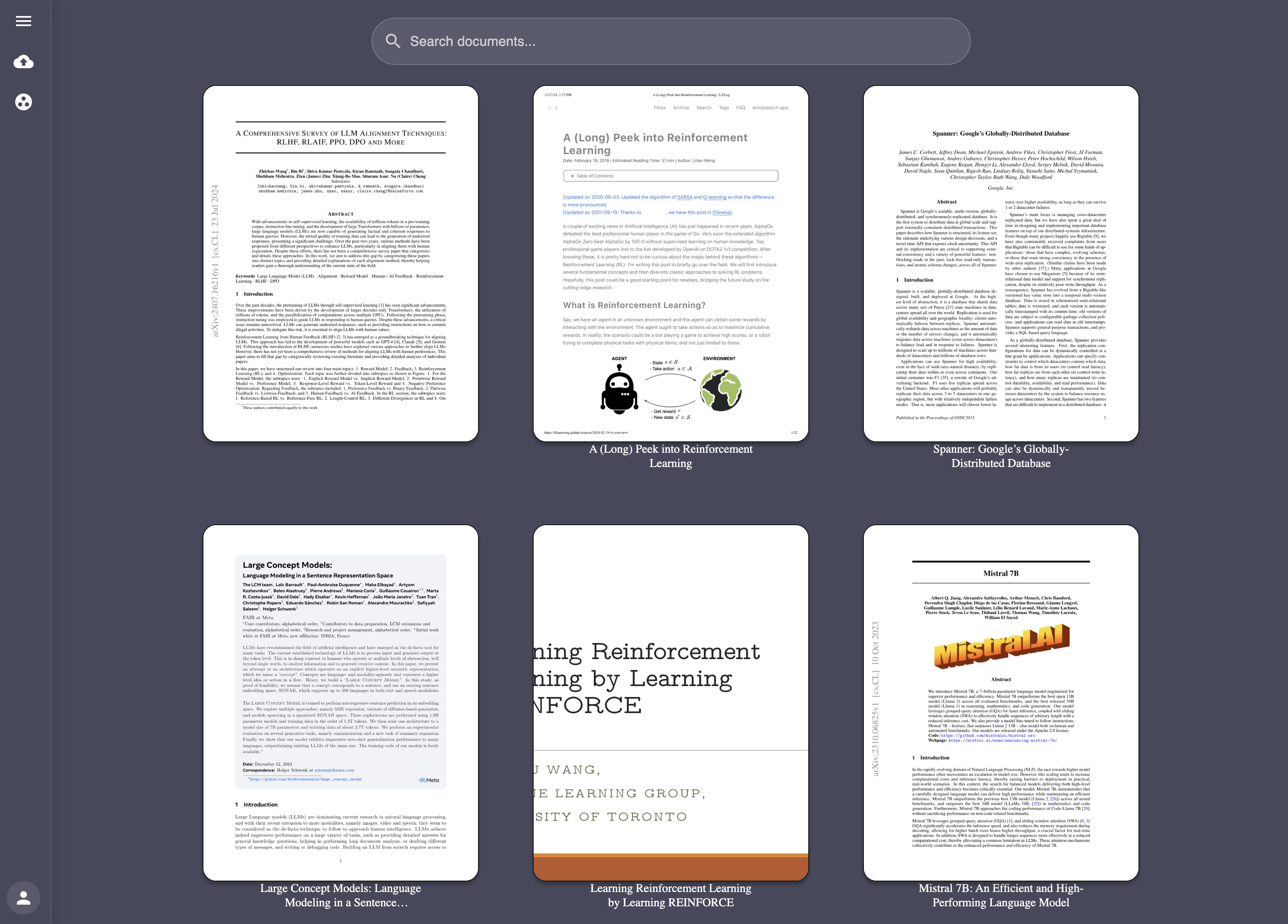Click the search magnifier icon

coord(393,41)
